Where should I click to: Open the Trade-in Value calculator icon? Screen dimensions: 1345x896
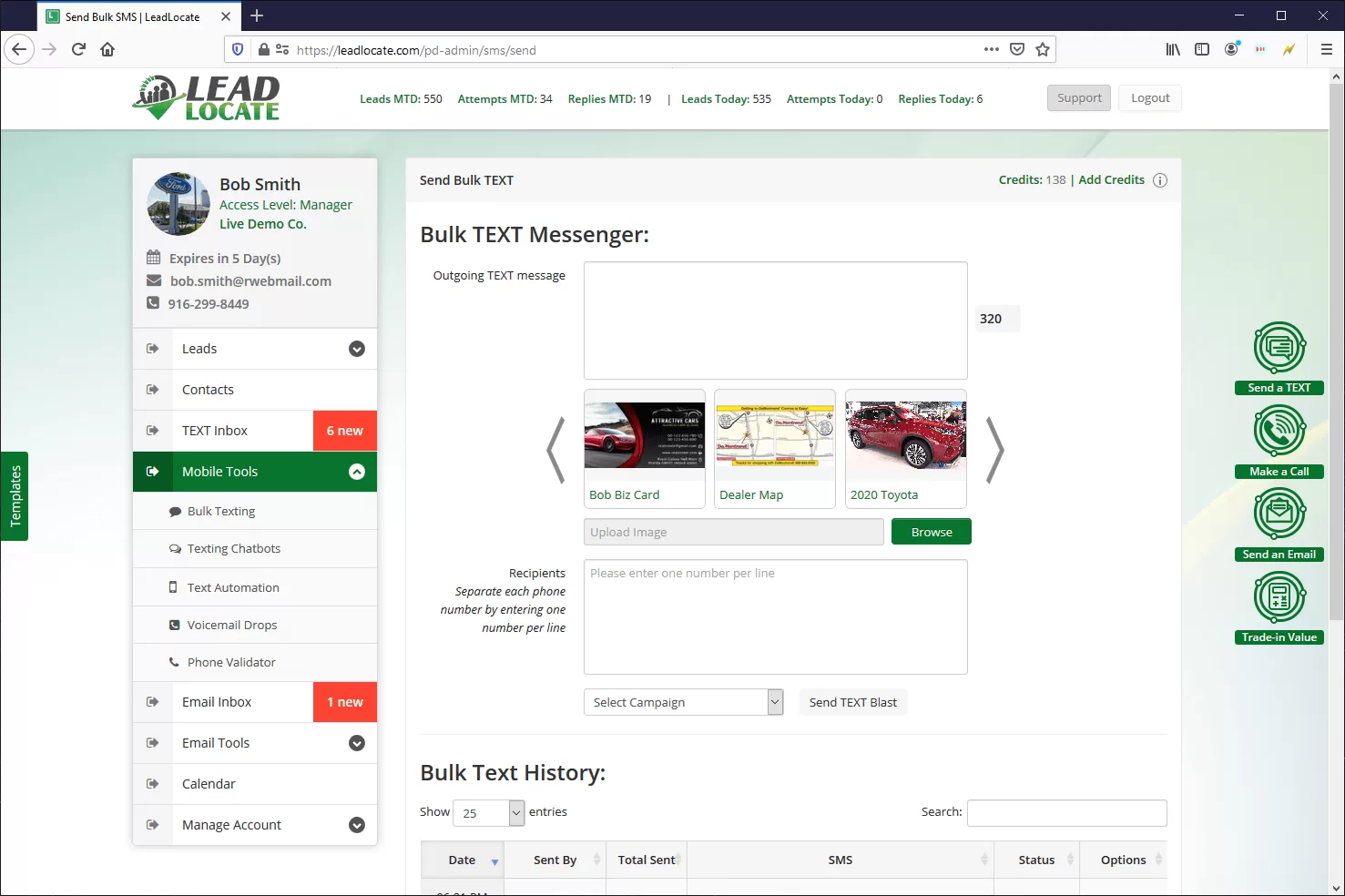[1279, 597]
